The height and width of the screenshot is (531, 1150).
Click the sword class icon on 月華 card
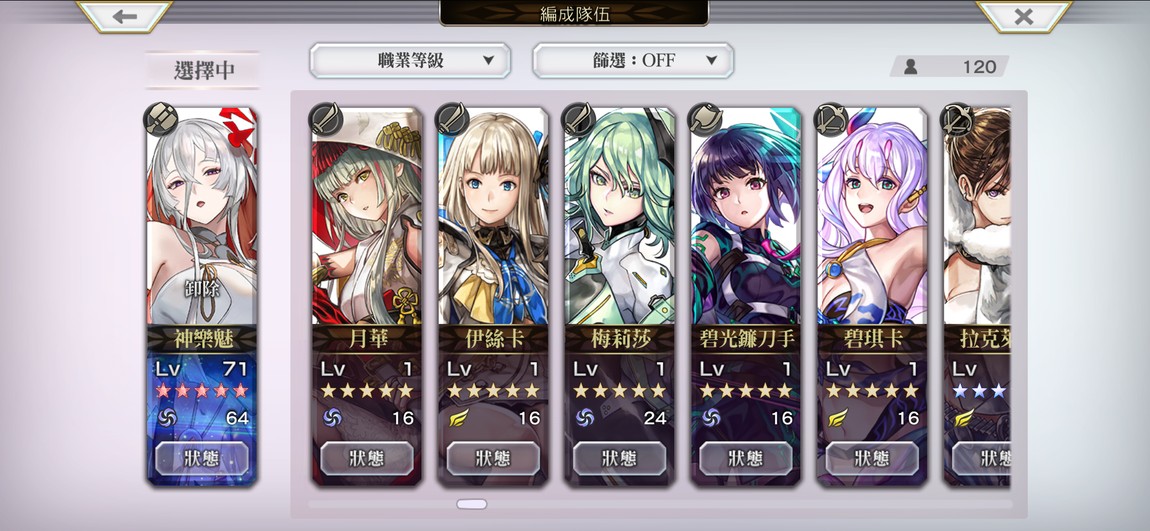click(x=326, y=119)
